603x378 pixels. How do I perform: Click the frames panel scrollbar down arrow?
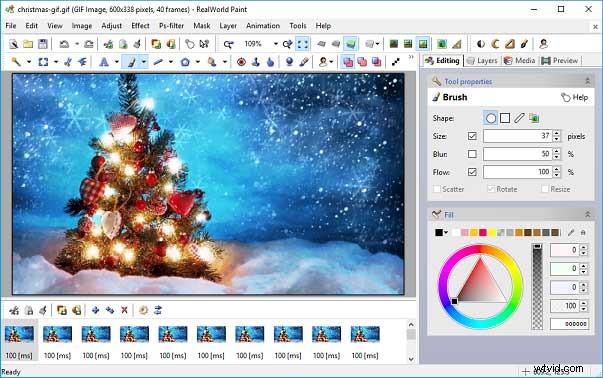coord(411,359)
